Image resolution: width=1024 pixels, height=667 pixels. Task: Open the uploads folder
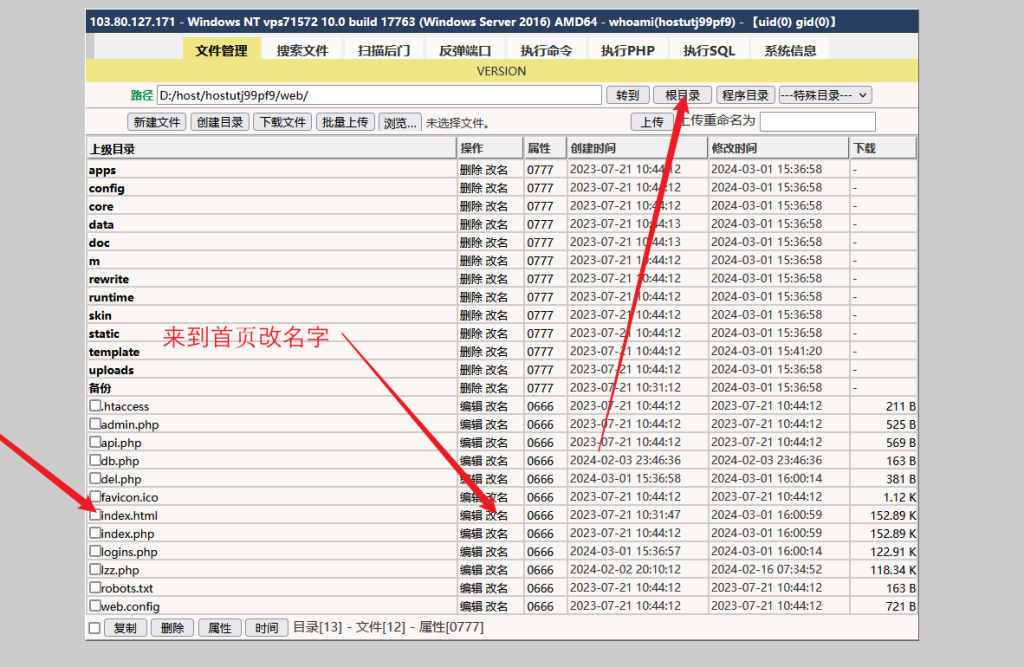click(x=111, y=370)
